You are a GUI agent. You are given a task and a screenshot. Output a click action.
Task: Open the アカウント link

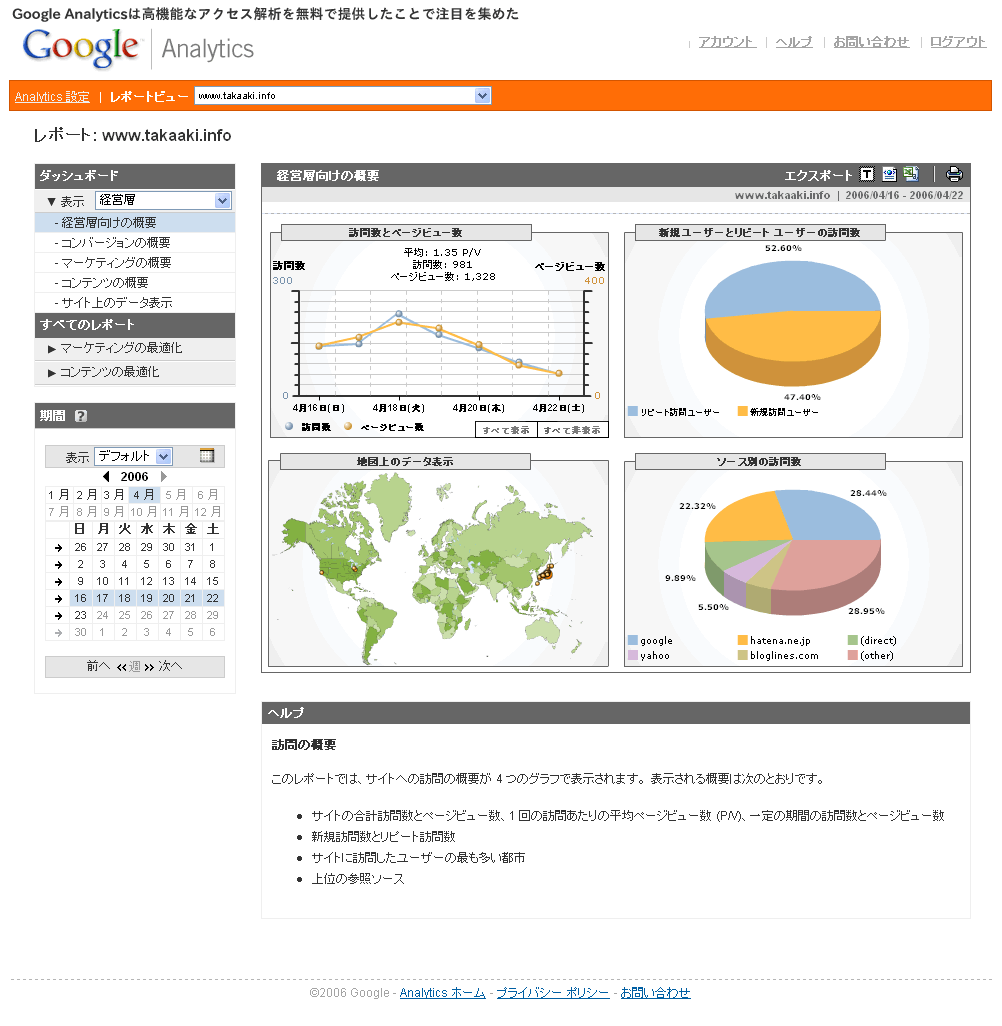tap(727, 42)
